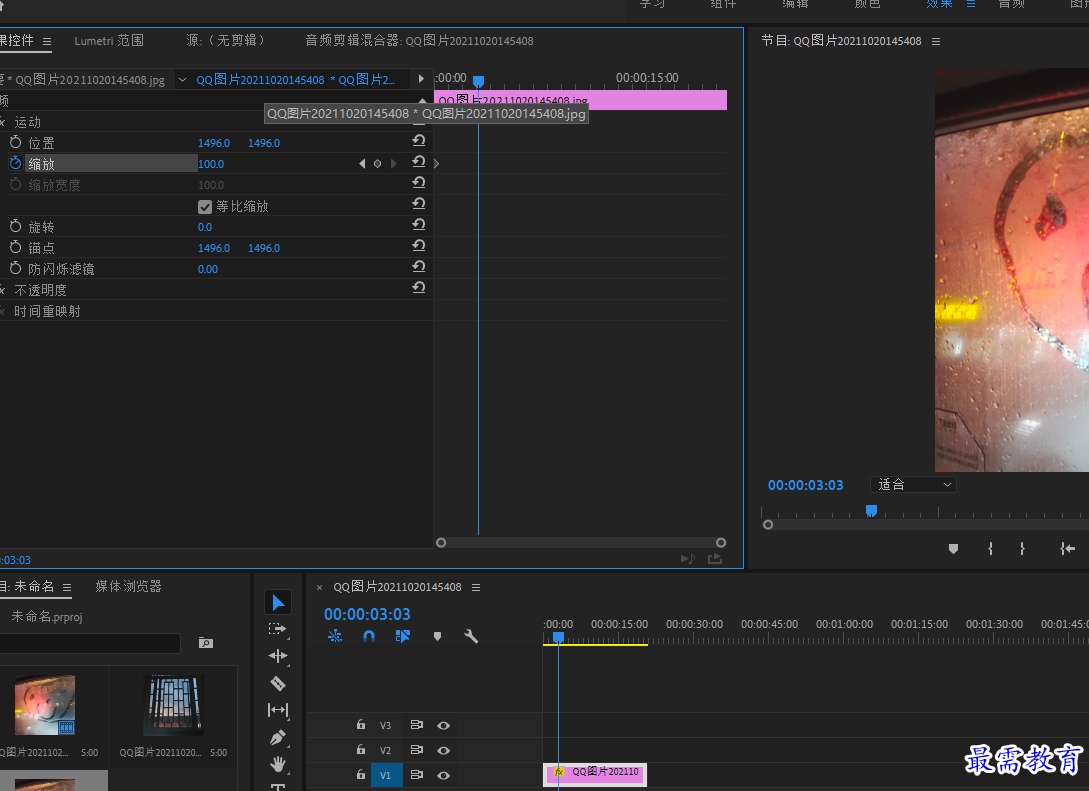Toggle V3 track visibility eye
The image size is (1089, 791).
[443, 725]
